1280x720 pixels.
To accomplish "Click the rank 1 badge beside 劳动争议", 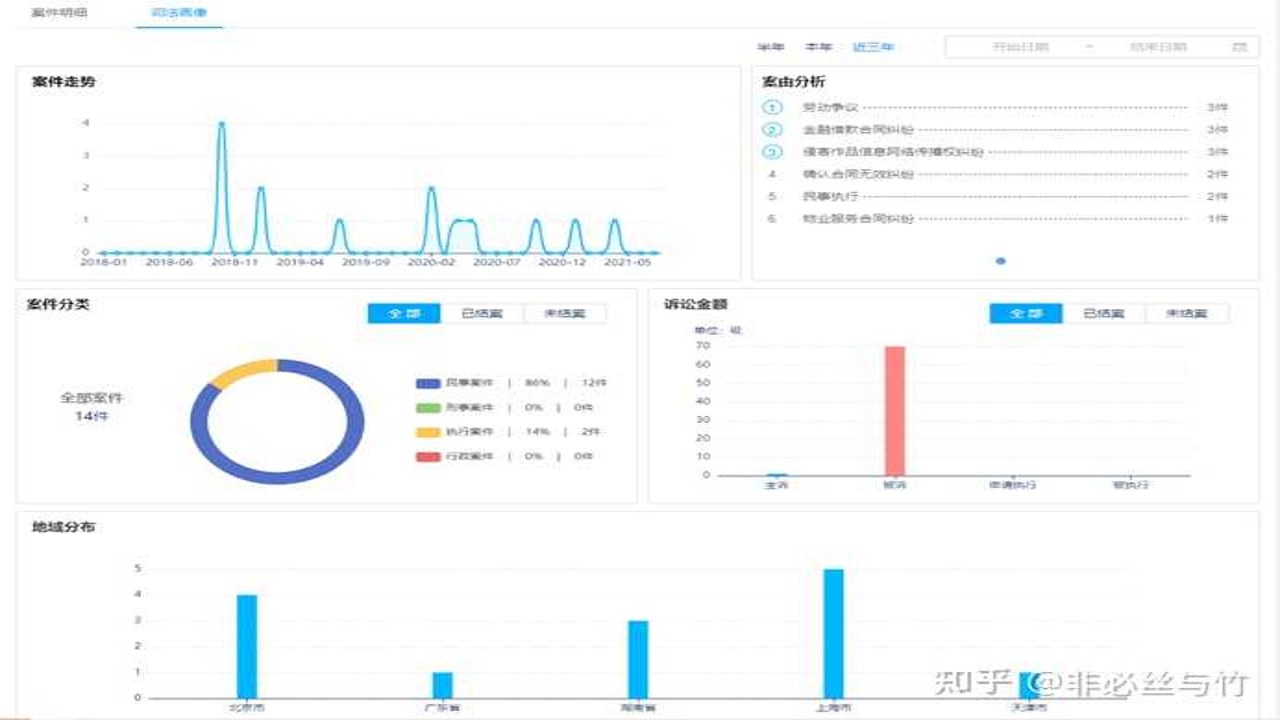I will point(771,108).
